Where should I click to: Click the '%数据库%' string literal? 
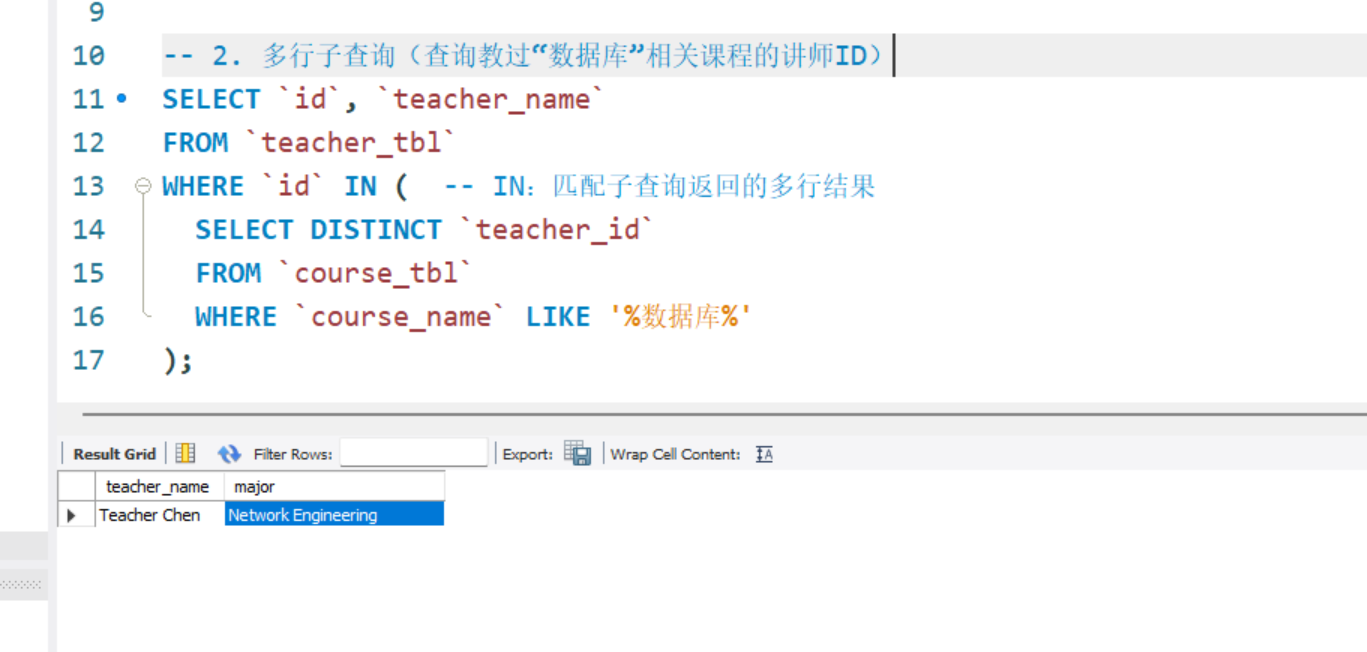[680, 316]
